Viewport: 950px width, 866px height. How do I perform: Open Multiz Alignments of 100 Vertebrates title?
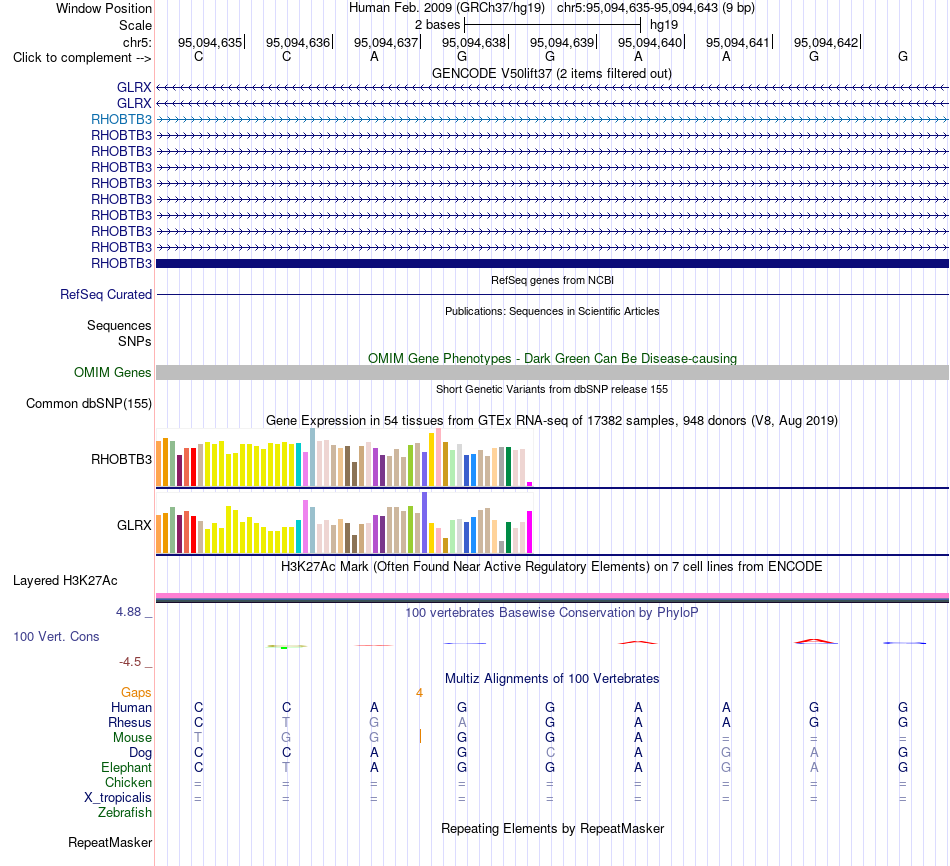[552, 679]
